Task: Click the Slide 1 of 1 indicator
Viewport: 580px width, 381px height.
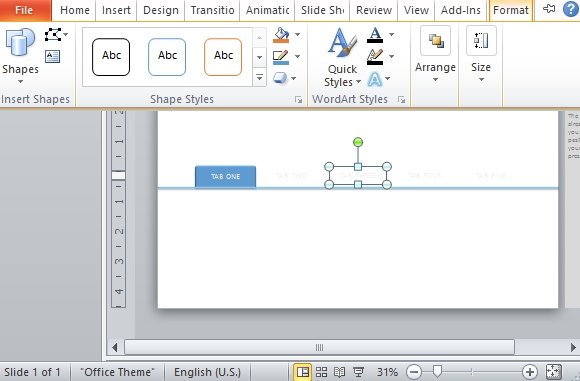Action: [x=32, y=372]
